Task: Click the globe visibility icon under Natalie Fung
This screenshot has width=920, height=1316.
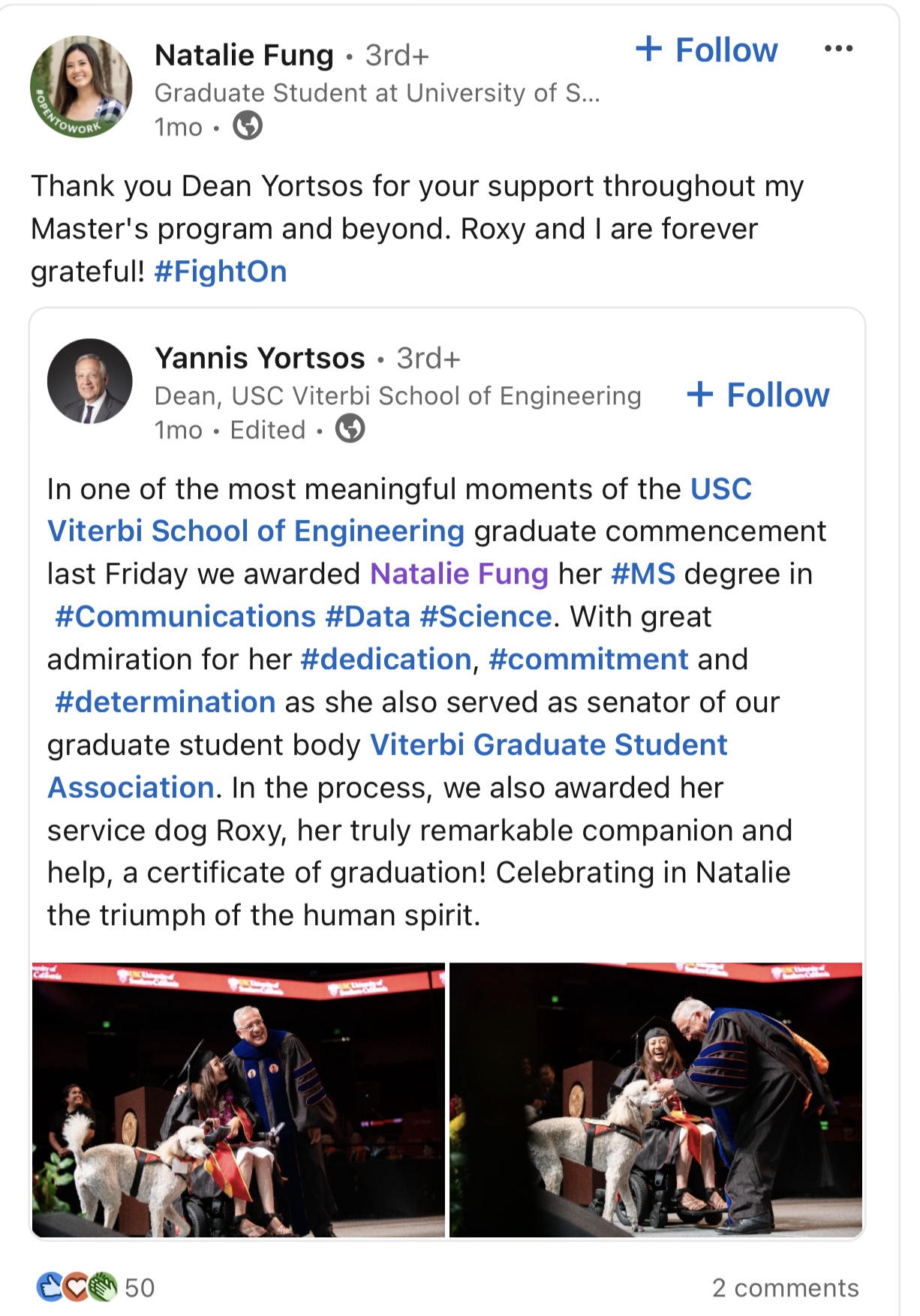Action: coord(248,125)
